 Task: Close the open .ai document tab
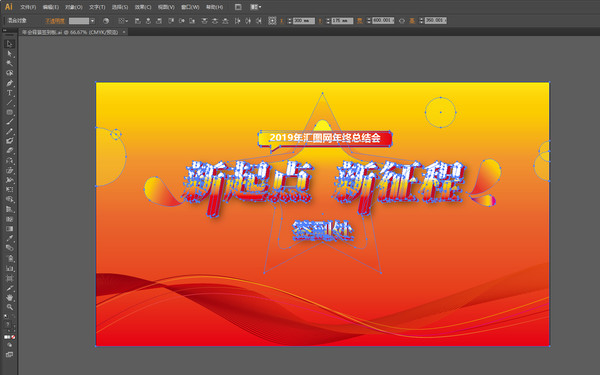pos(124,32)
